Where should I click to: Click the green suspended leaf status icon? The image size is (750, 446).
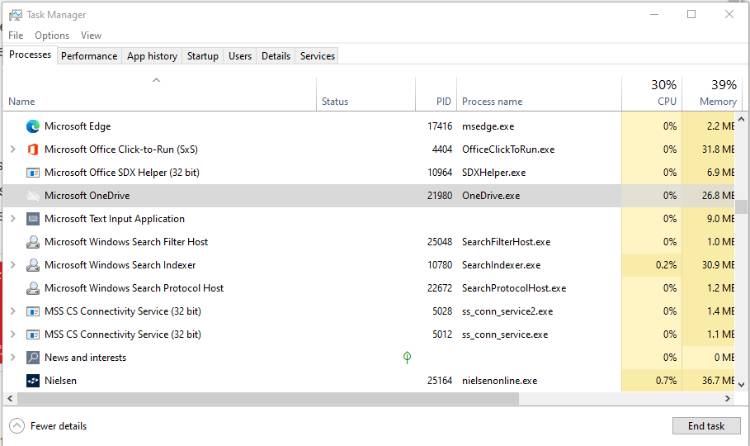[x=407, y=357]
